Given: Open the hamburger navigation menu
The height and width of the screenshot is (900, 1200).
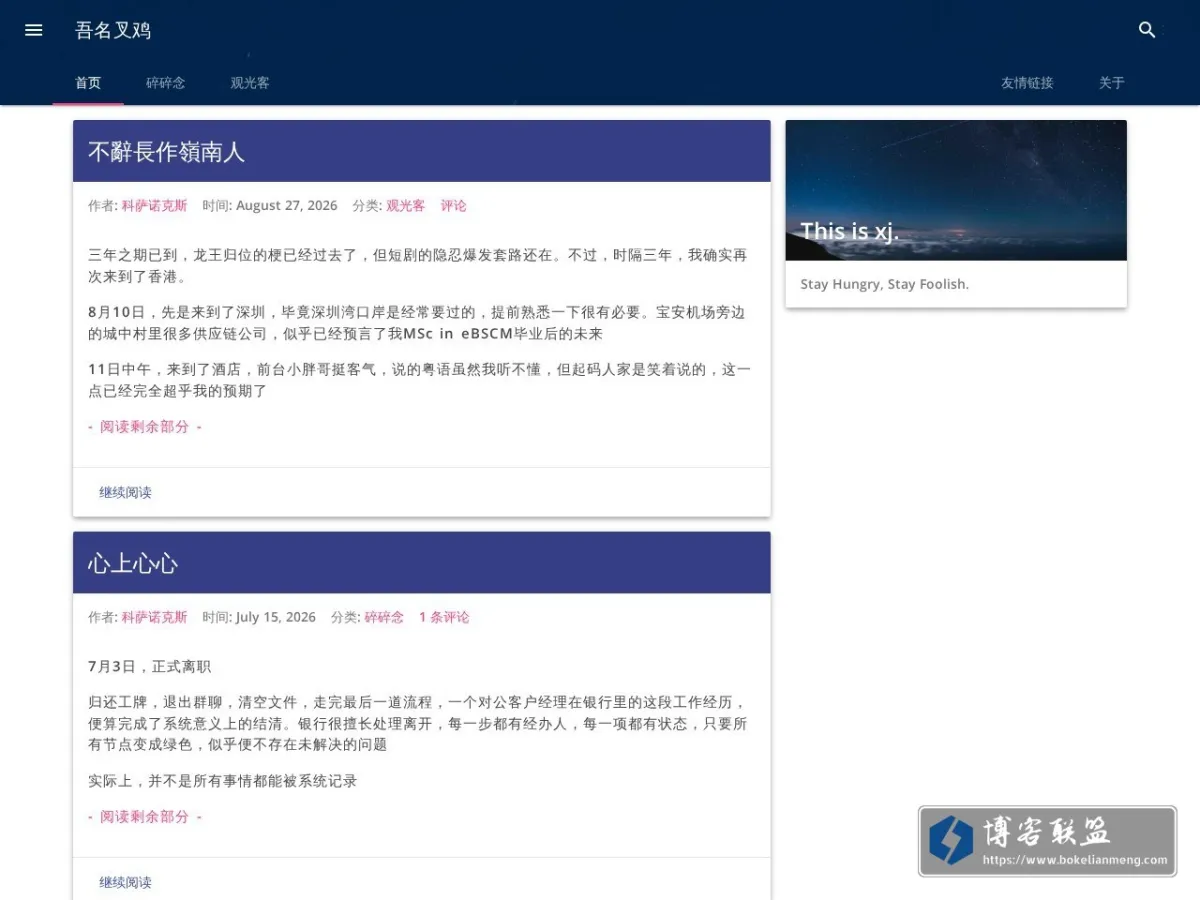Looking at the screenshot, I should point(34,30).
